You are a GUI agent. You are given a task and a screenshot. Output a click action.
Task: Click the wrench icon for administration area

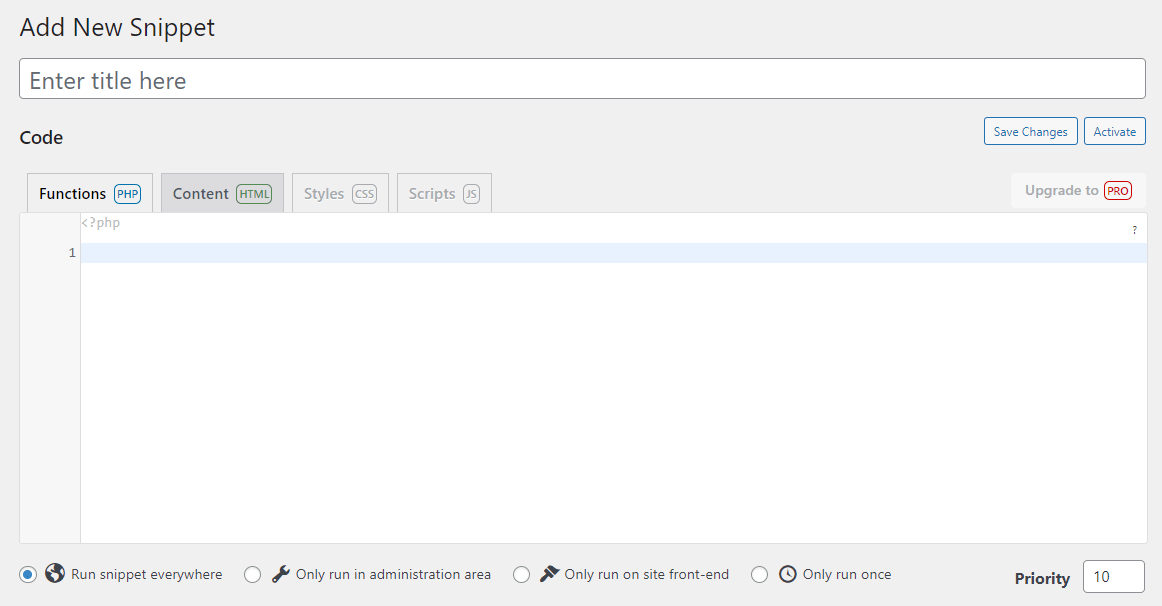[279, 574]
